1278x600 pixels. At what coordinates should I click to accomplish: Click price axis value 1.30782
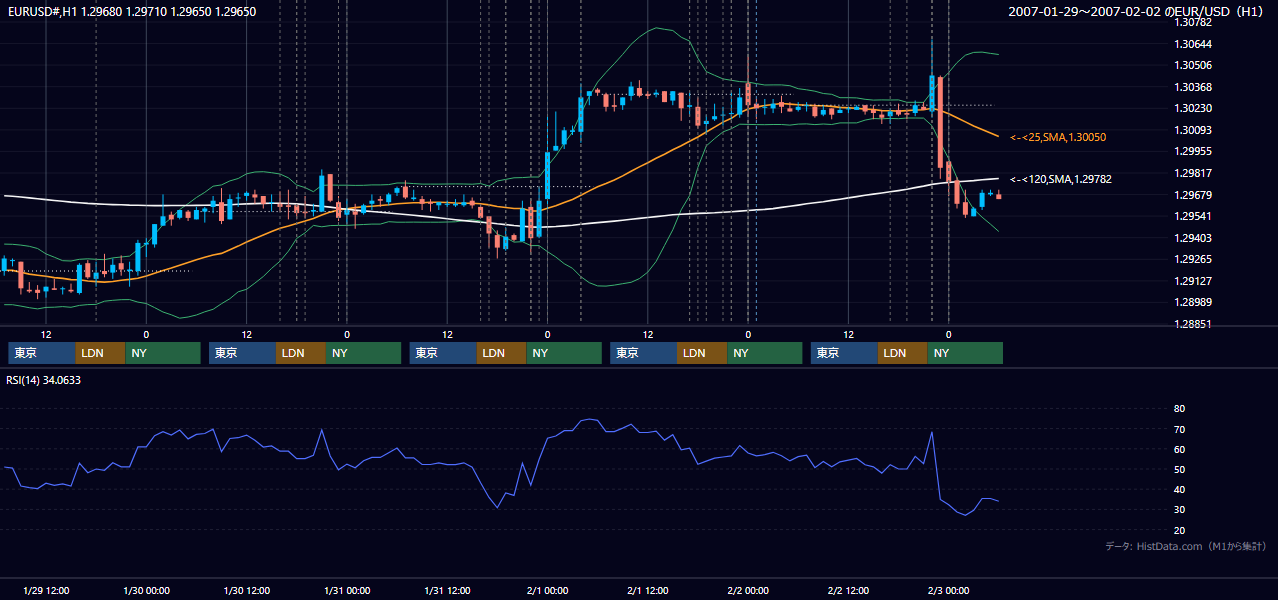(1192, 22)
